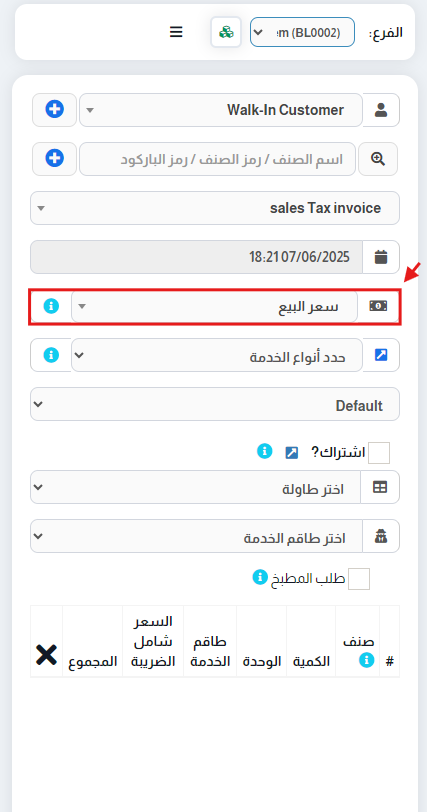
Task: Add new customer with plus icon
Action: [54, 110]
